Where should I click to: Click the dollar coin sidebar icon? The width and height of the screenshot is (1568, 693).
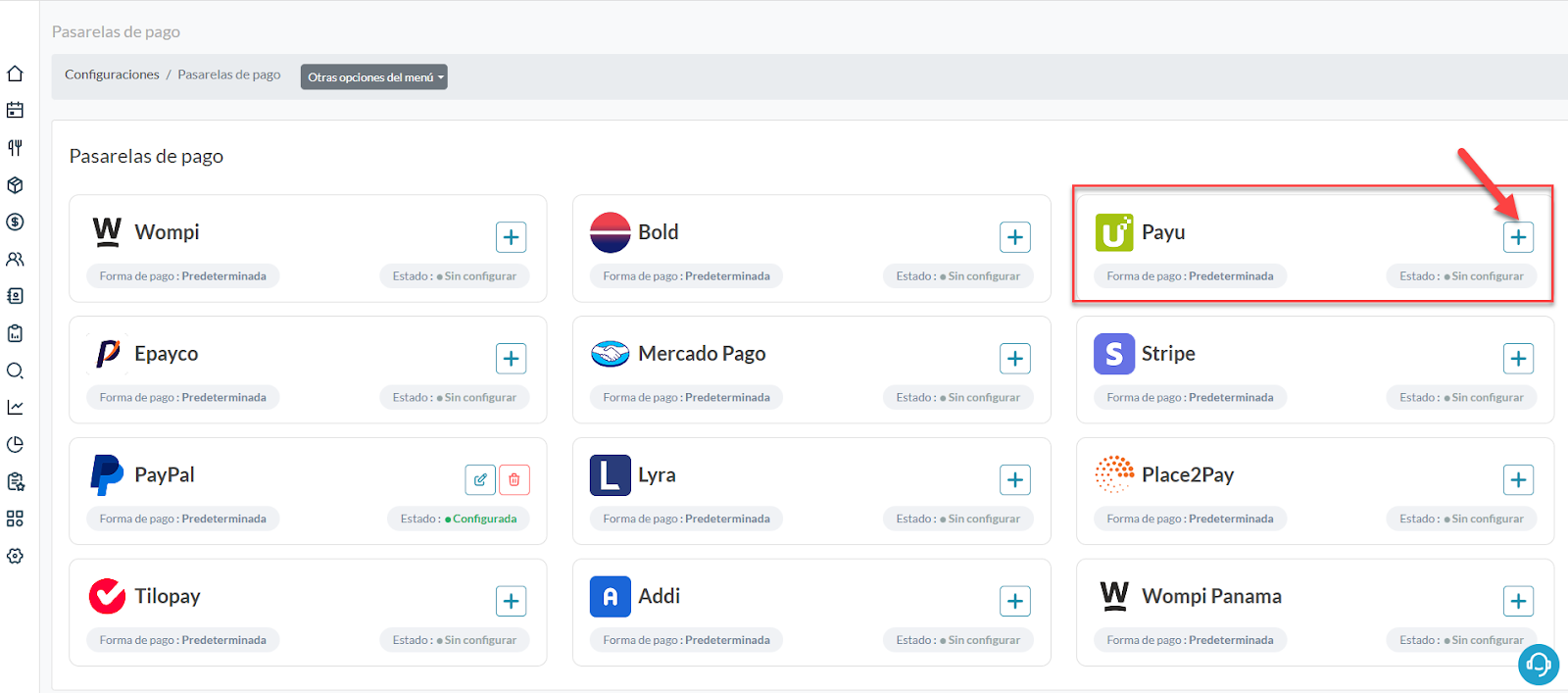pyautogui.click(x=15, y=223)
